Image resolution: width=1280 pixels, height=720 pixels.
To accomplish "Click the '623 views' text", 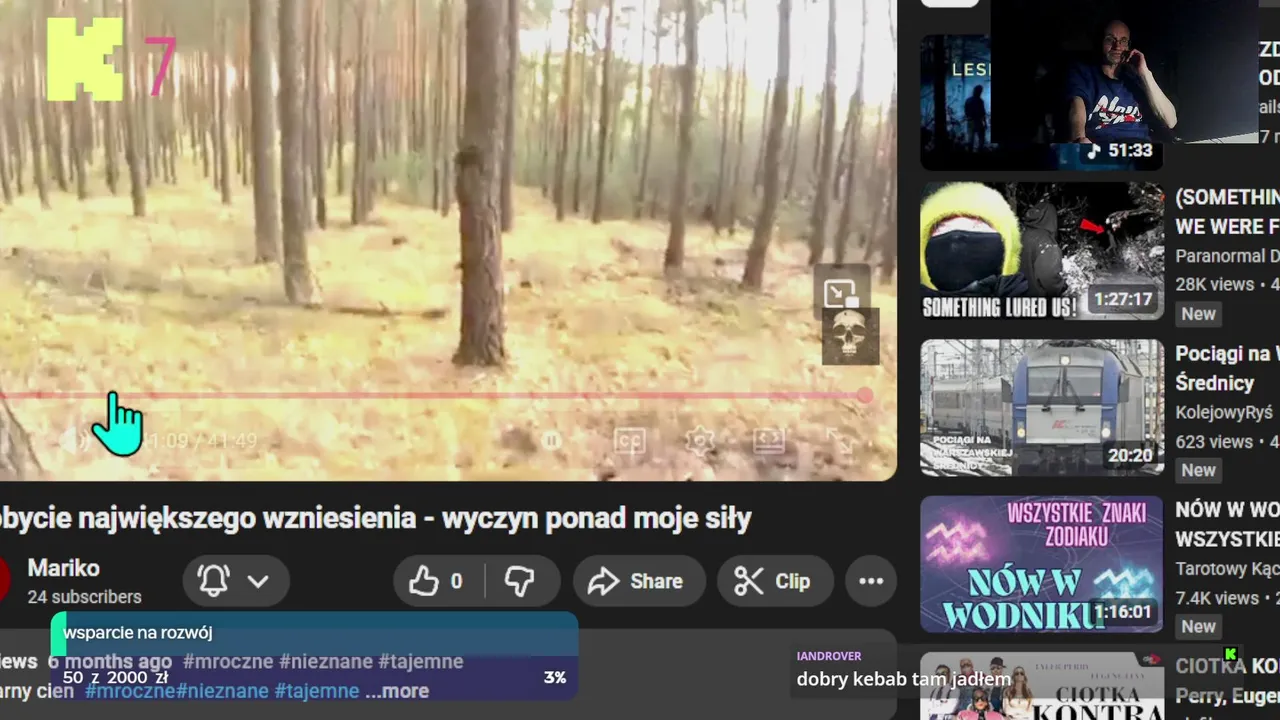I will tap(1214, 442).
